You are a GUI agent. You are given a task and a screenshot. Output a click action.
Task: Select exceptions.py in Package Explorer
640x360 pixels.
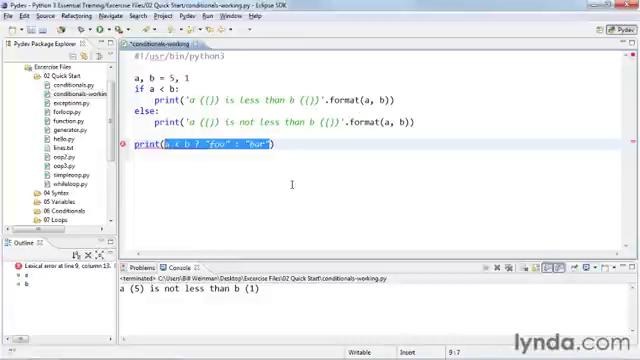71,103
